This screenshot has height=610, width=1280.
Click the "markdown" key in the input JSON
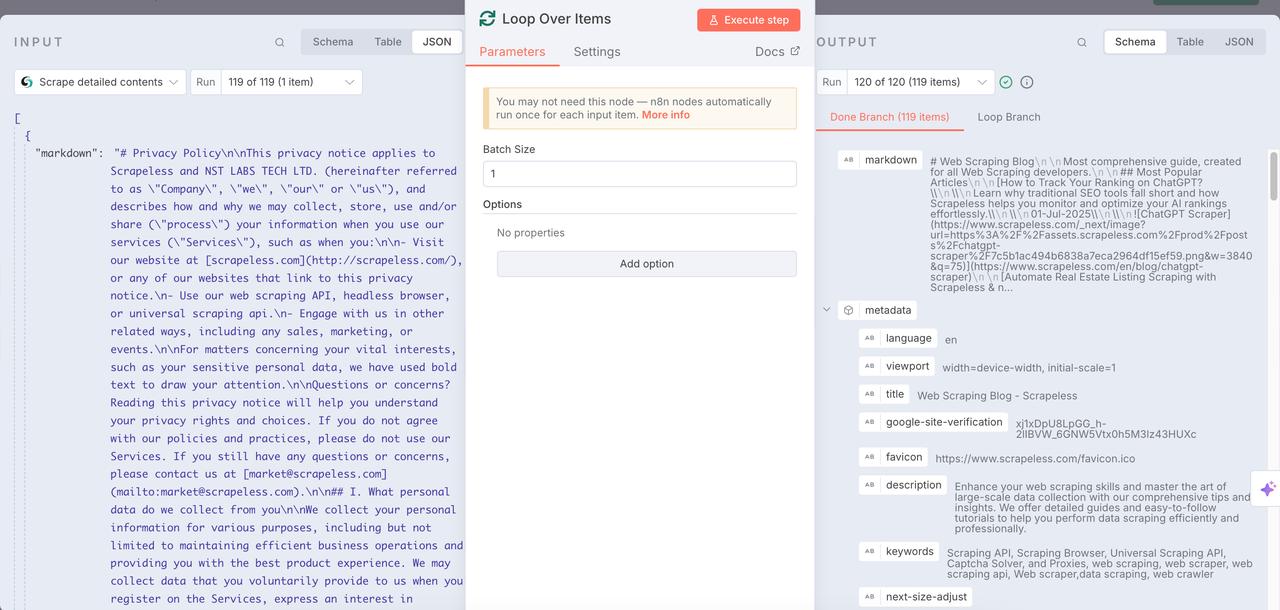click(69, 153)
